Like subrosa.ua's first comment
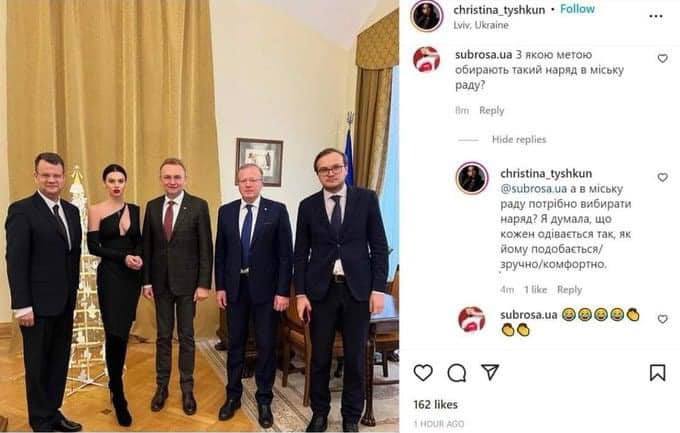Viewport: 680px width, 433px height. click(662, 58)
